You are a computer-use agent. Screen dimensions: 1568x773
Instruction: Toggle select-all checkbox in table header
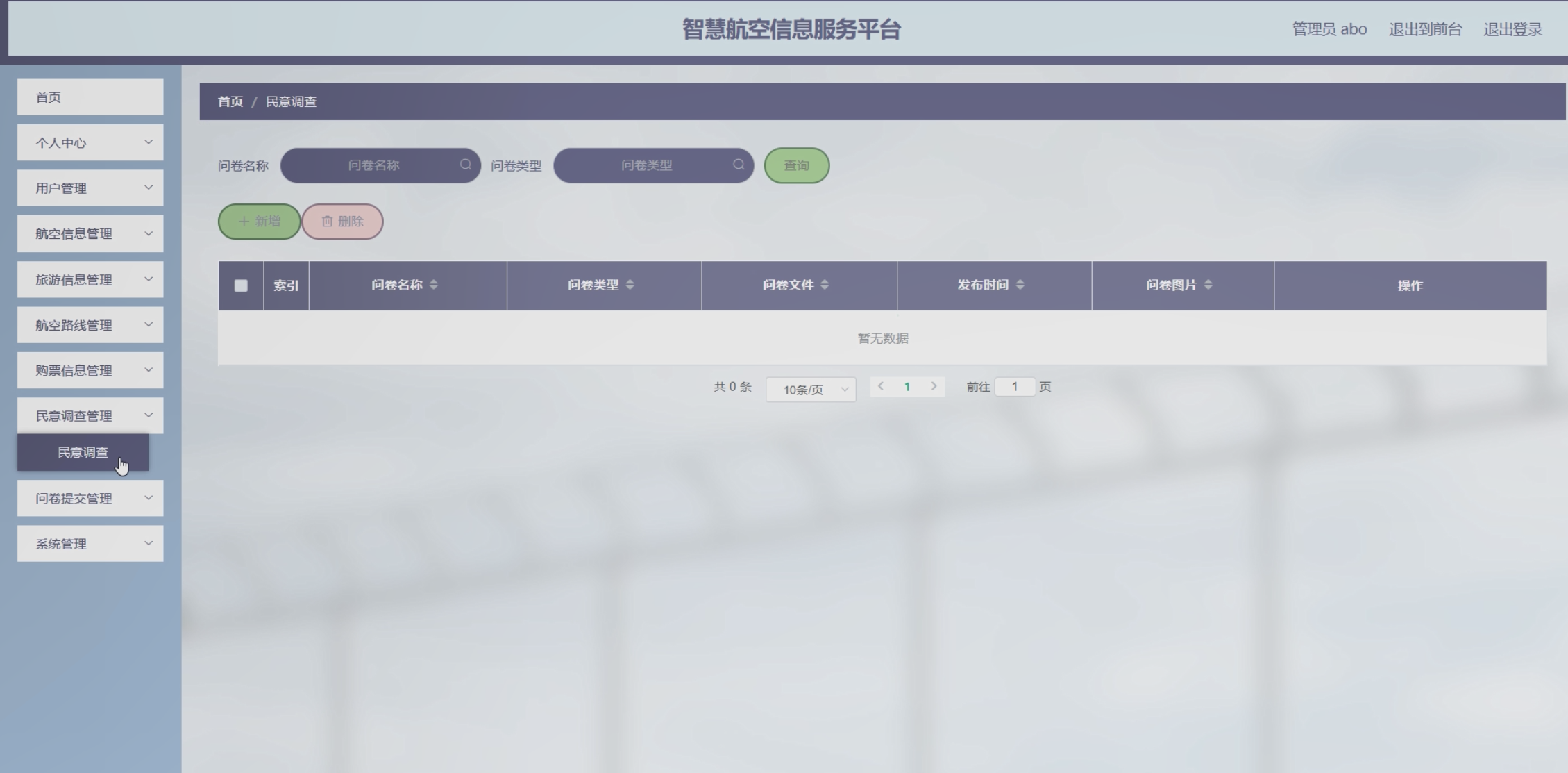pyautogui.click(x=241, y=285)
